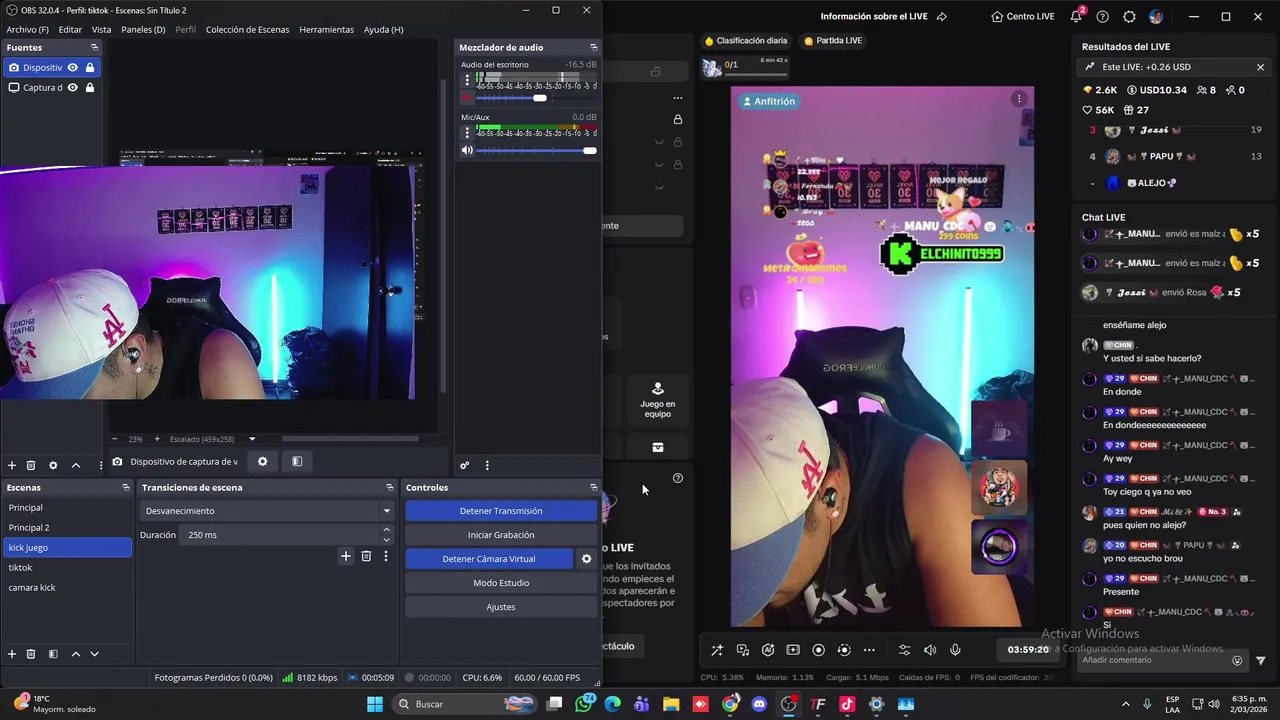
Task: Toggle TikTok microphone
Action: pos(955,650)
